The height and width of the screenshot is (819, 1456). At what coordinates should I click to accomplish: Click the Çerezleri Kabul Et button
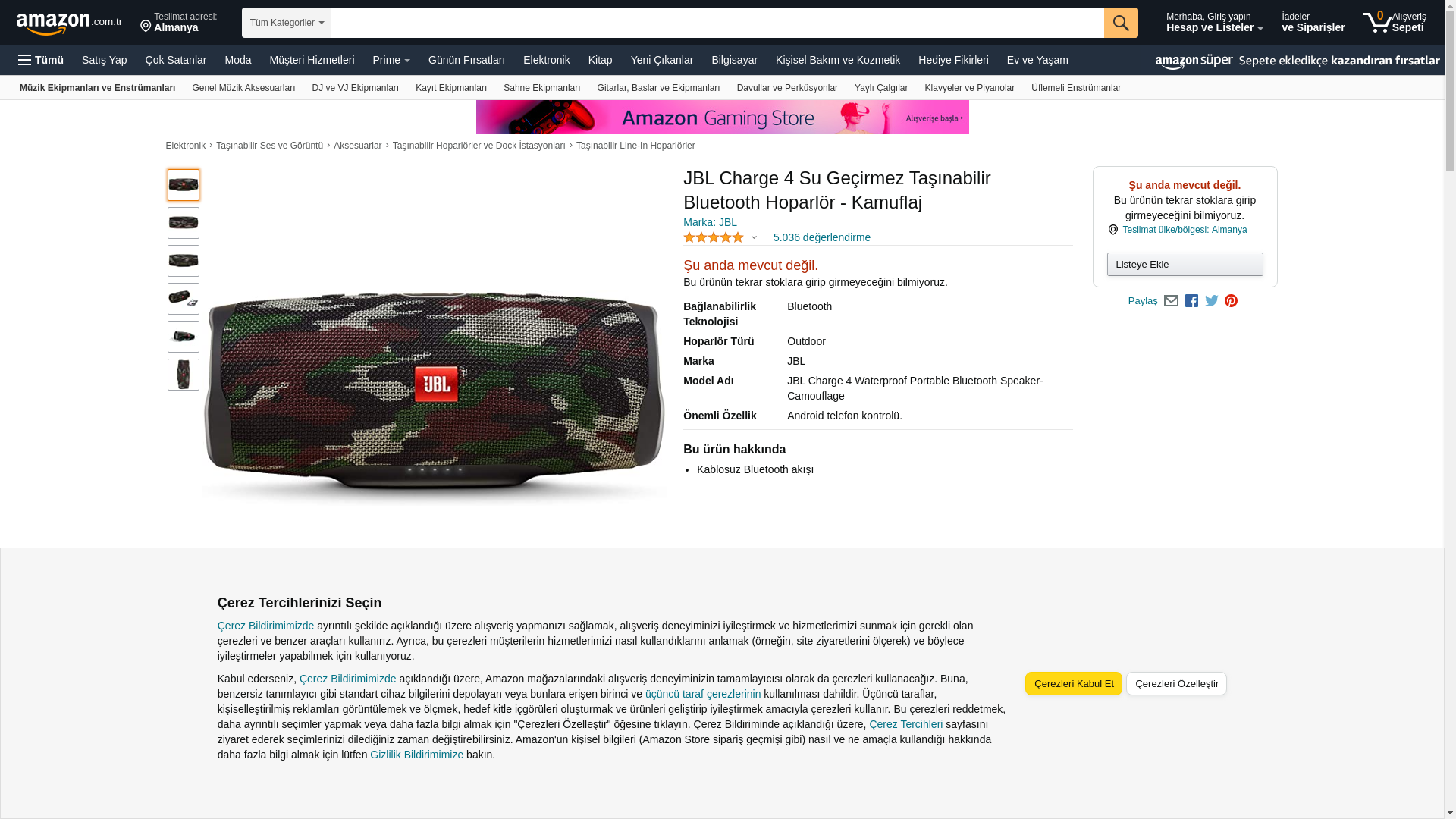point(1074,683)
